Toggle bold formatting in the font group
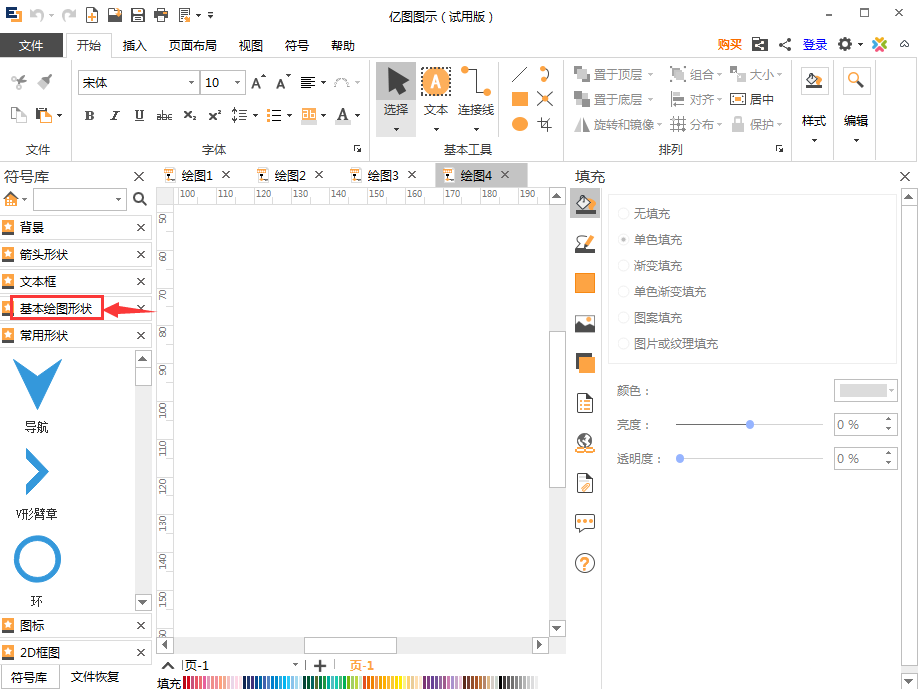Image resolution: width=920 pixels, height=689 pixels. coord(89,116)
